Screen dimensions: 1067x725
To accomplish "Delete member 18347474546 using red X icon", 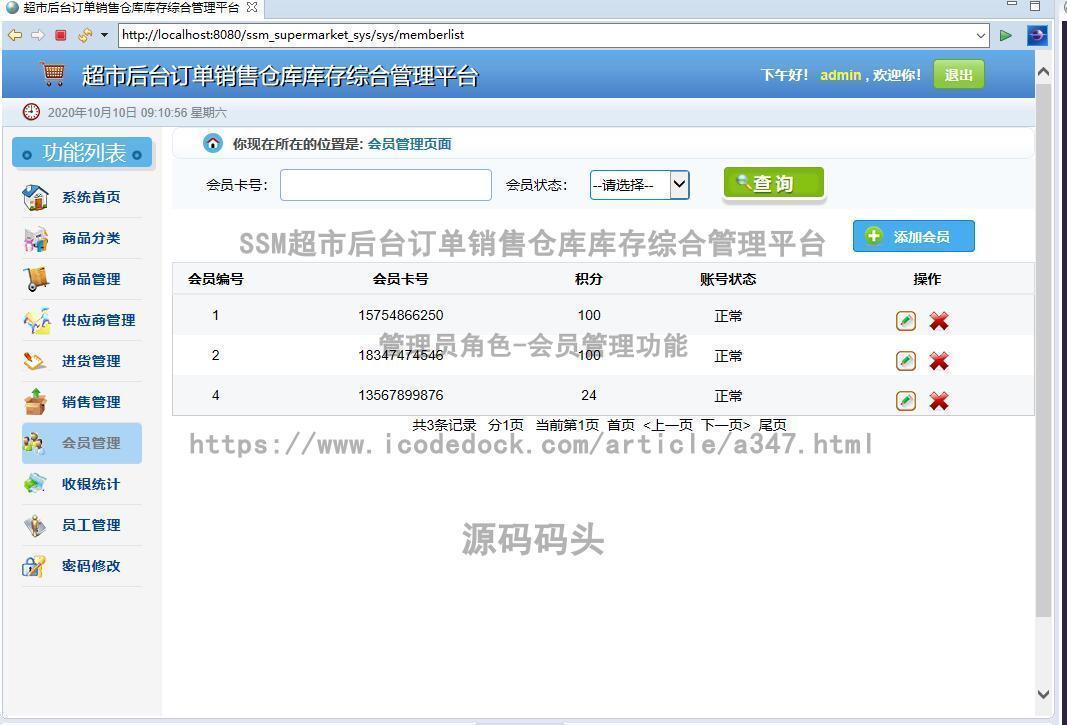I will tap(938, 361).
